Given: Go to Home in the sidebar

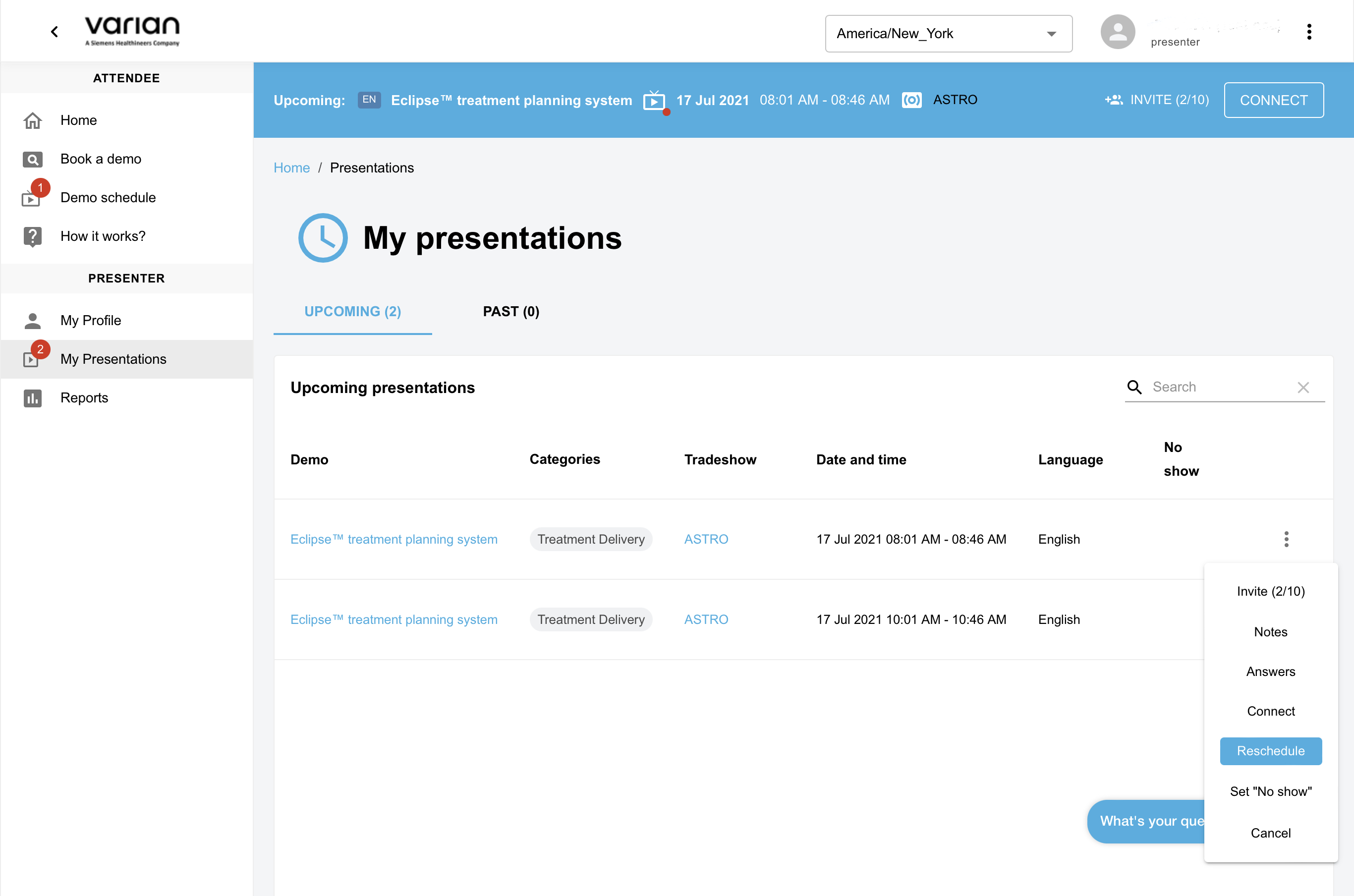Looking at the screenshot, I should click(127, 120).
